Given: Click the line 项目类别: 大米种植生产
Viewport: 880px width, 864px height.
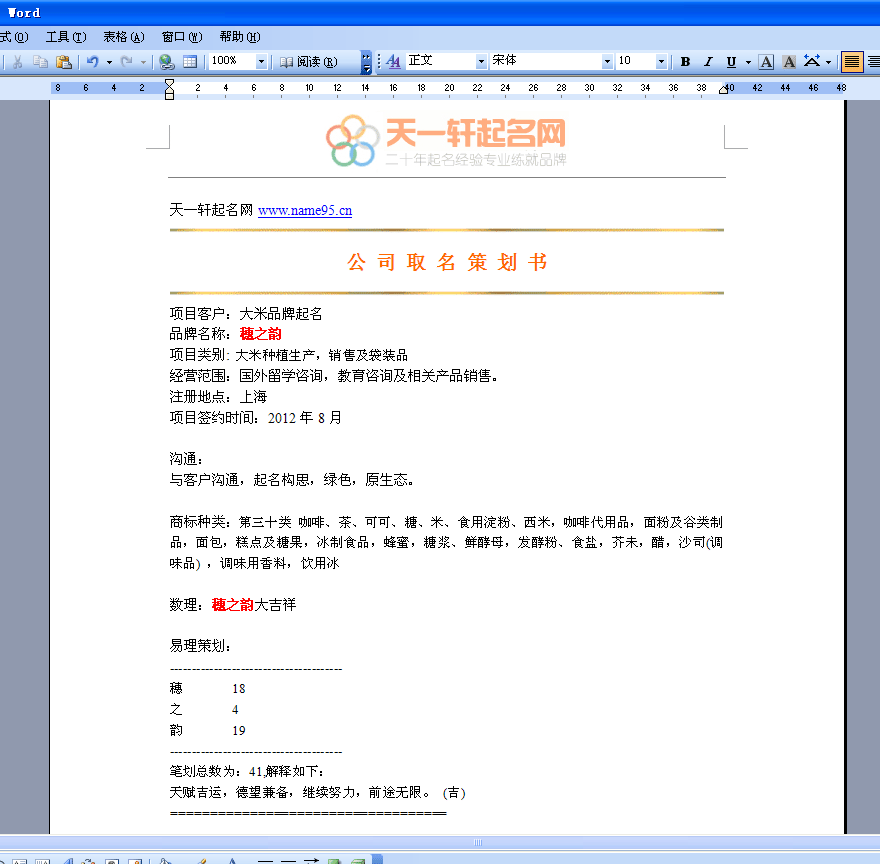Looking at the screenshot, I should pos(288,355).
